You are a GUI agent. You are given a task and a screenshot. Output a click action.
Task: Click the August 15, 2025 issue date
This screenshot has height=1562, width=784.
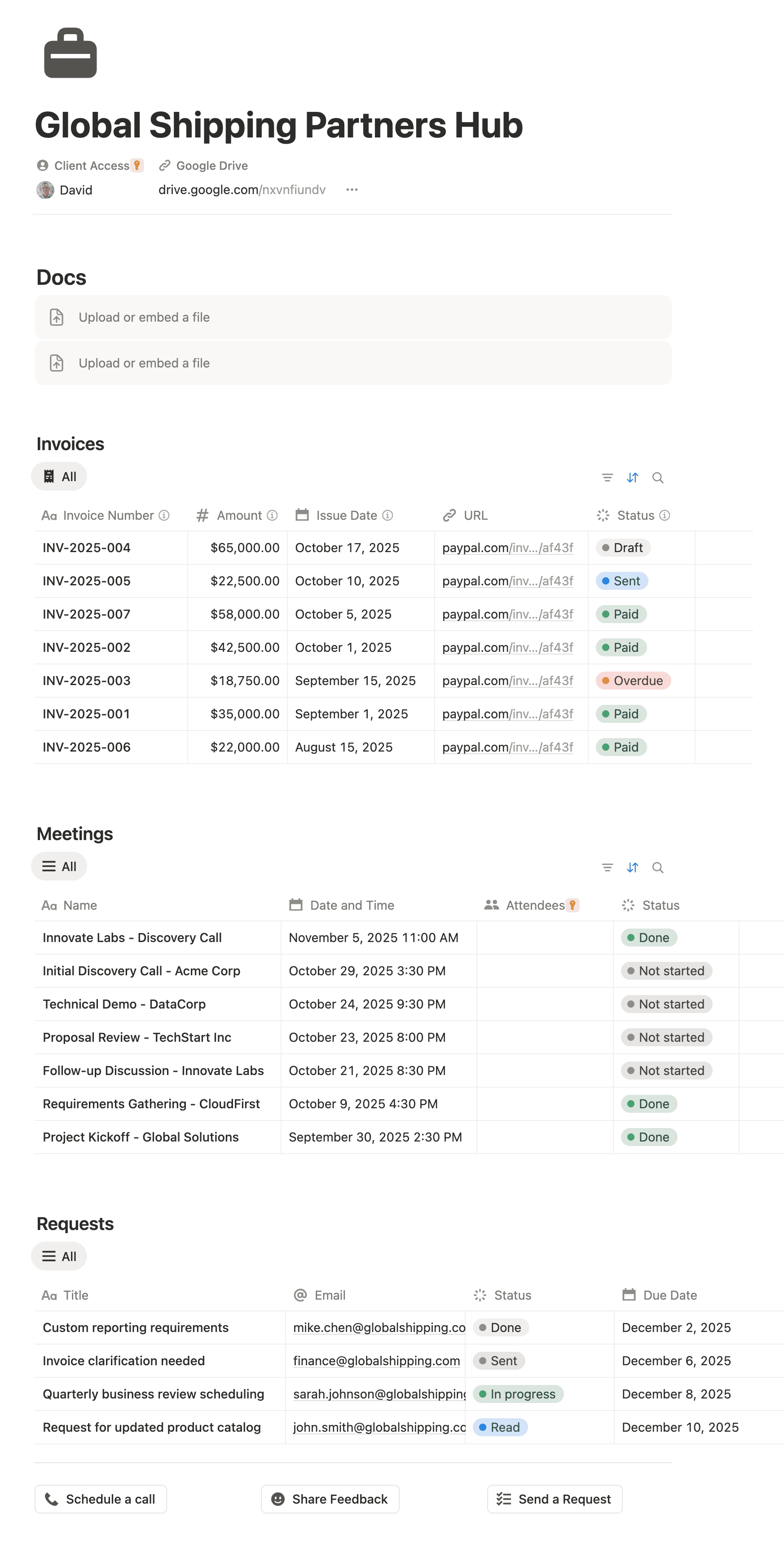(361, 747)
